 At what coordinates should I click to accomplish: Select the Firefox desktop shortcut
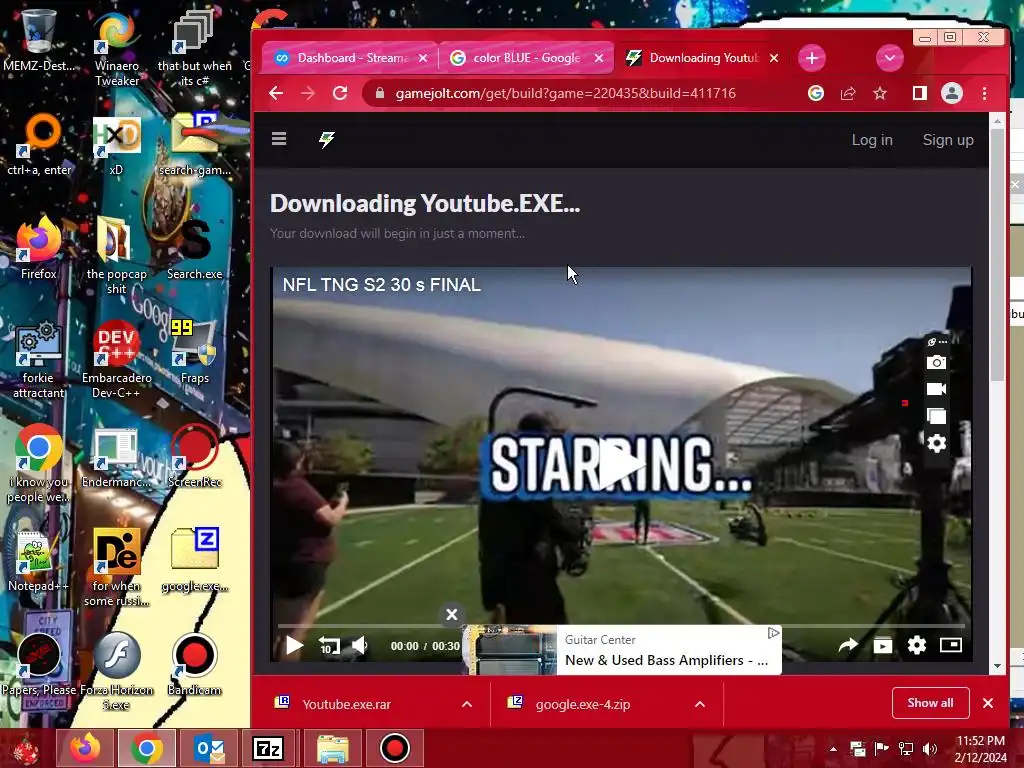39,248
